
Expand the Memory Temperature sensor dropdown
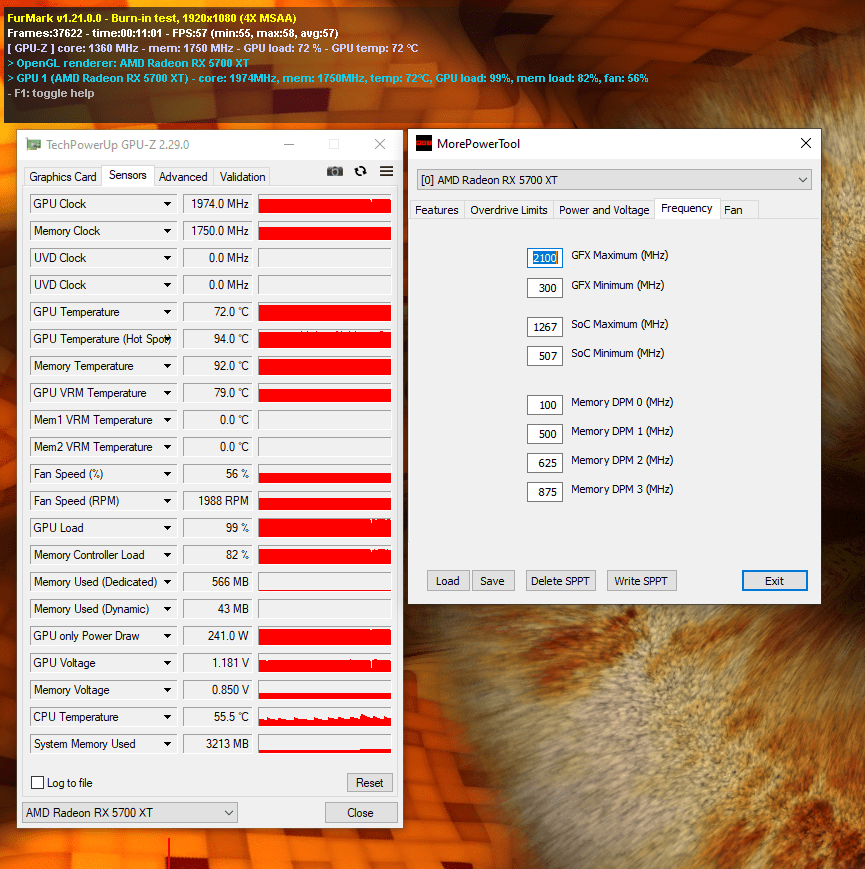pyautogui.click(x=167, y=366)
